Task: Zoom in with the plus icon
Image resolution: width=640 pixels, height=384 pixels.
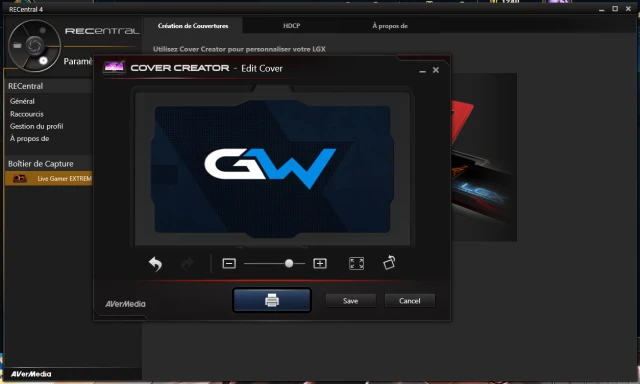Action: pyautogui.click(x=320, y=264)
